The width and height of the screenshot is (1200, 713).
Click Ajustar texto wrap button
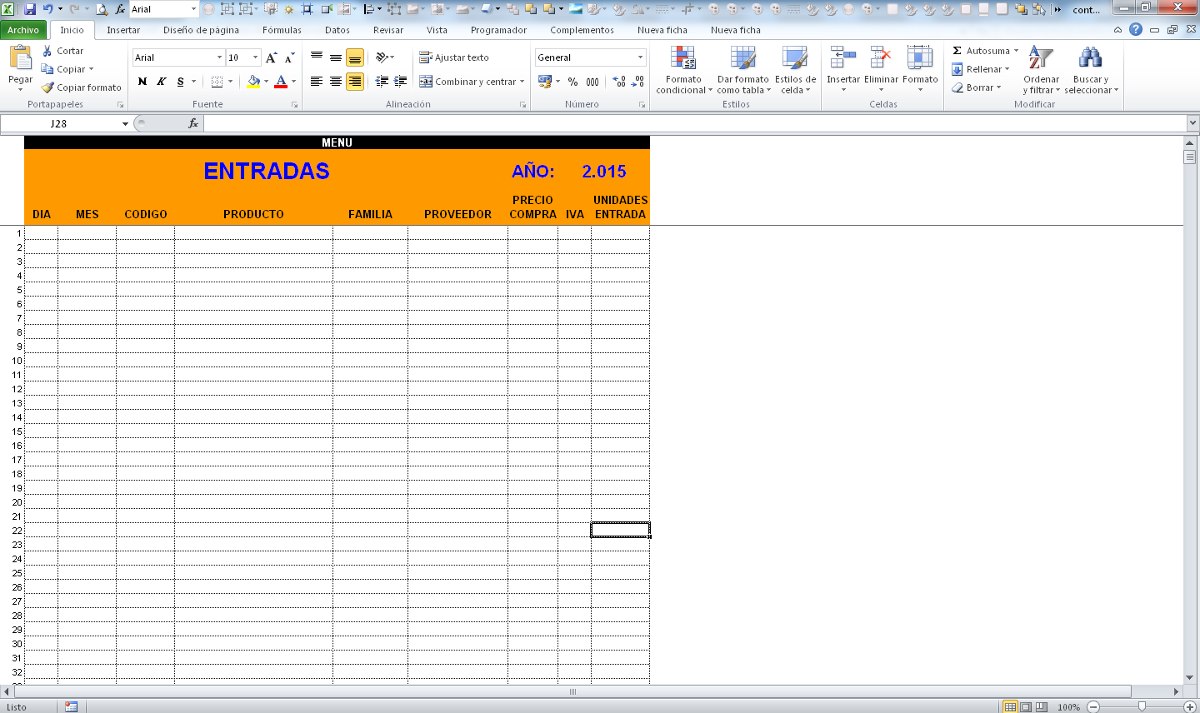point(454,58)
